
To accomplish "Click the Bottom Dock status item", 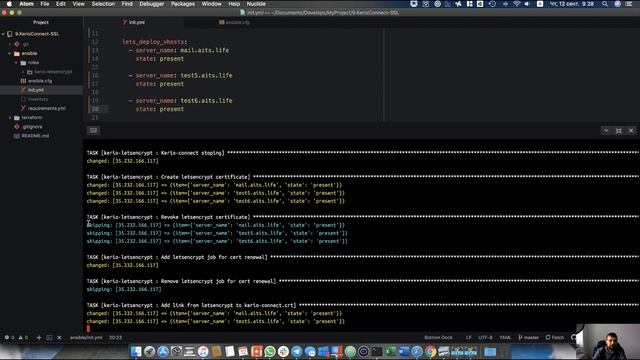I will point(438,338).
